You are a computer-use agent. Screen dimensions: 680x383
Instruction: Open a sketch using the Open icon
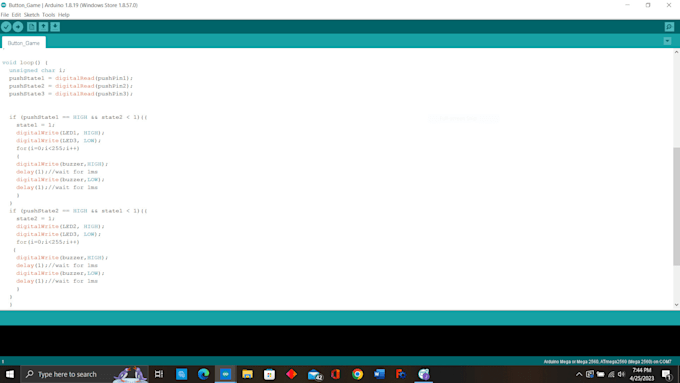pos(43,27)
